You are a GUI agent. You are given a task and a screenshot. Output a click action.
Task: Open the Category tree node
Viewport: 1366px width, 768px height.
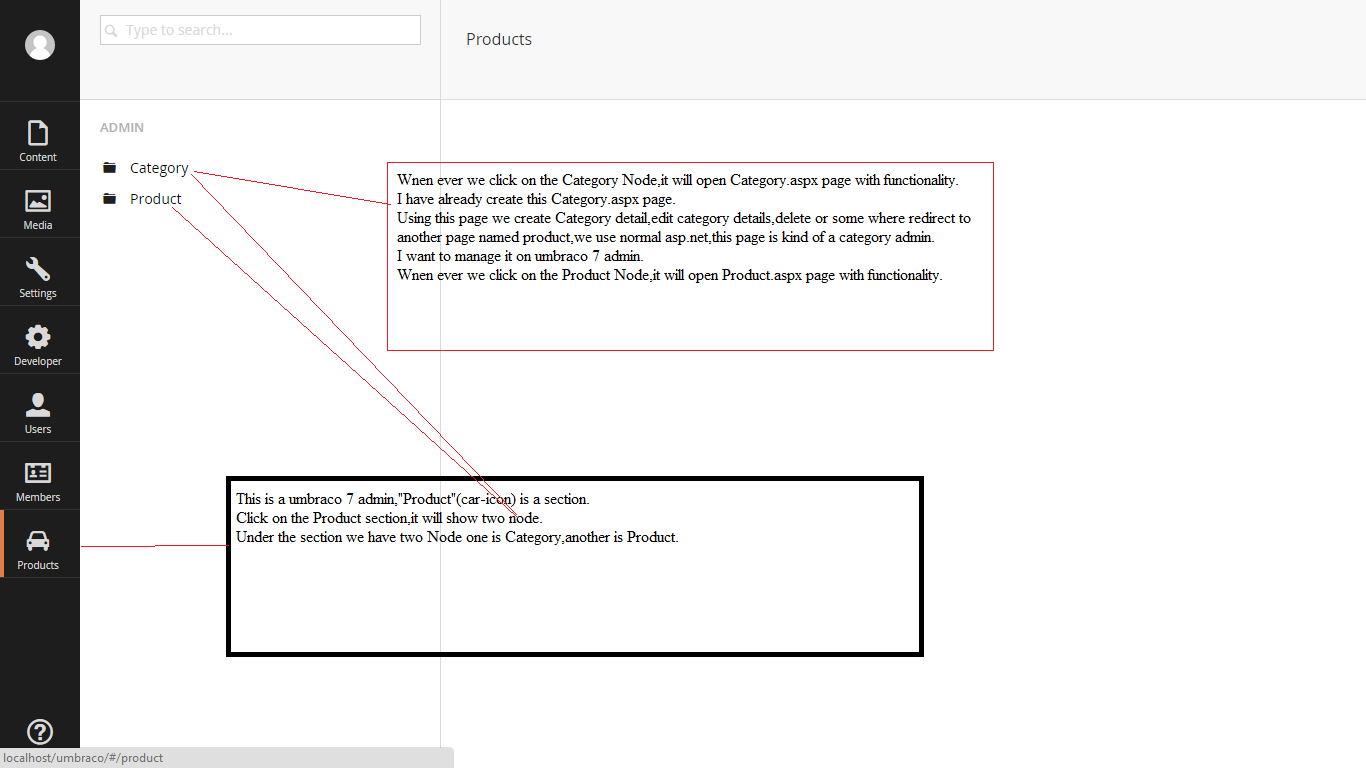(x=159, y=168)
